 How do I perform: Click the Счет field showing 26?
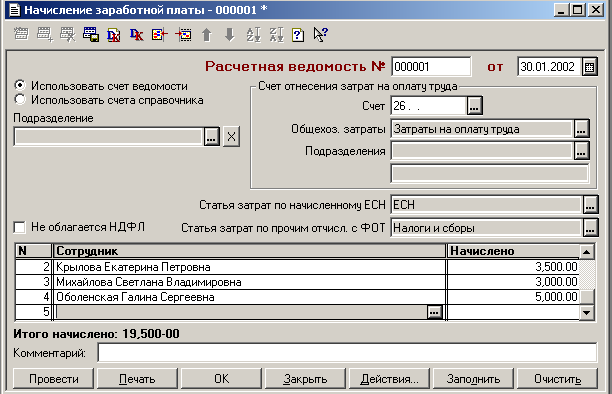click(429, 106)
